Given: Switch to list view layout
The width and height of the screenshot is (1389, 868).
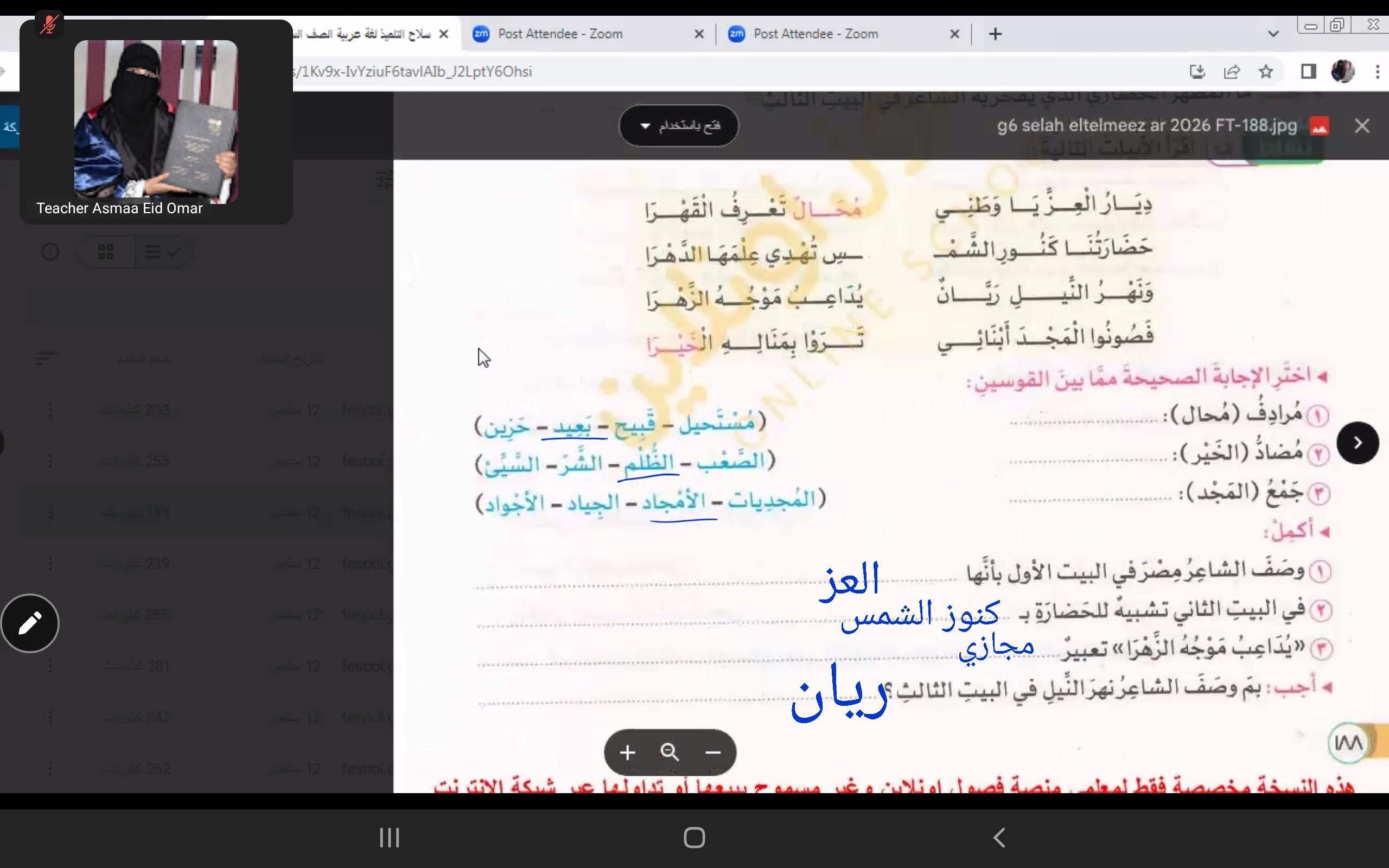Looking at the screenshot, I should pyautogui.click(x=162, y=251).
